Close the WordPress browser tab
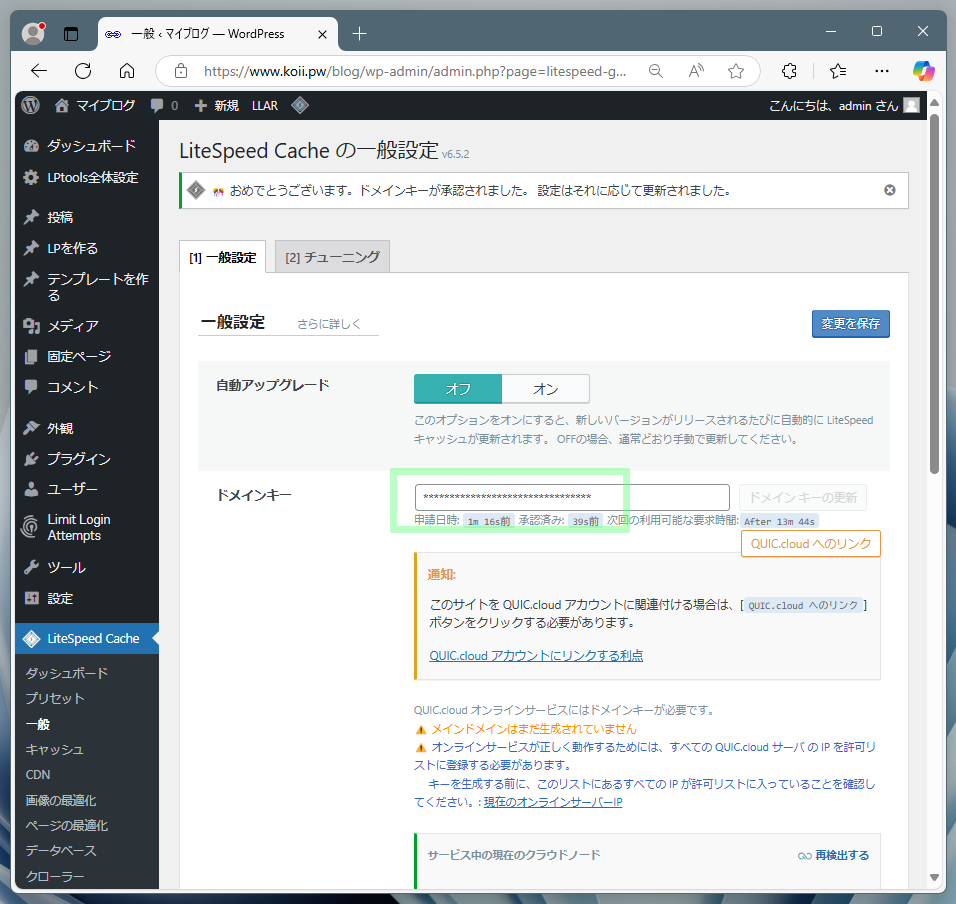The height and width of the screenshot is (904, 956). coord(323,34)
